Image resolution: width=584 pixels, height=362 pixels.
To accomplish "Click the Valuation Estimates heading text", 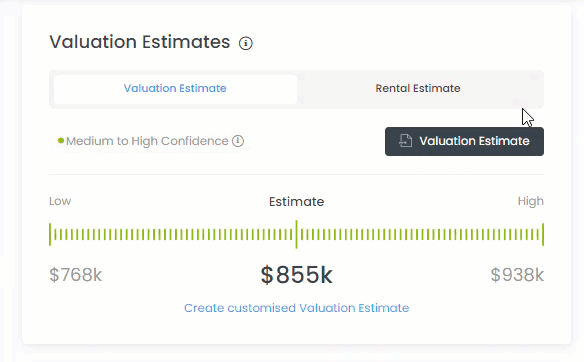I will click(x=140, y=42).
